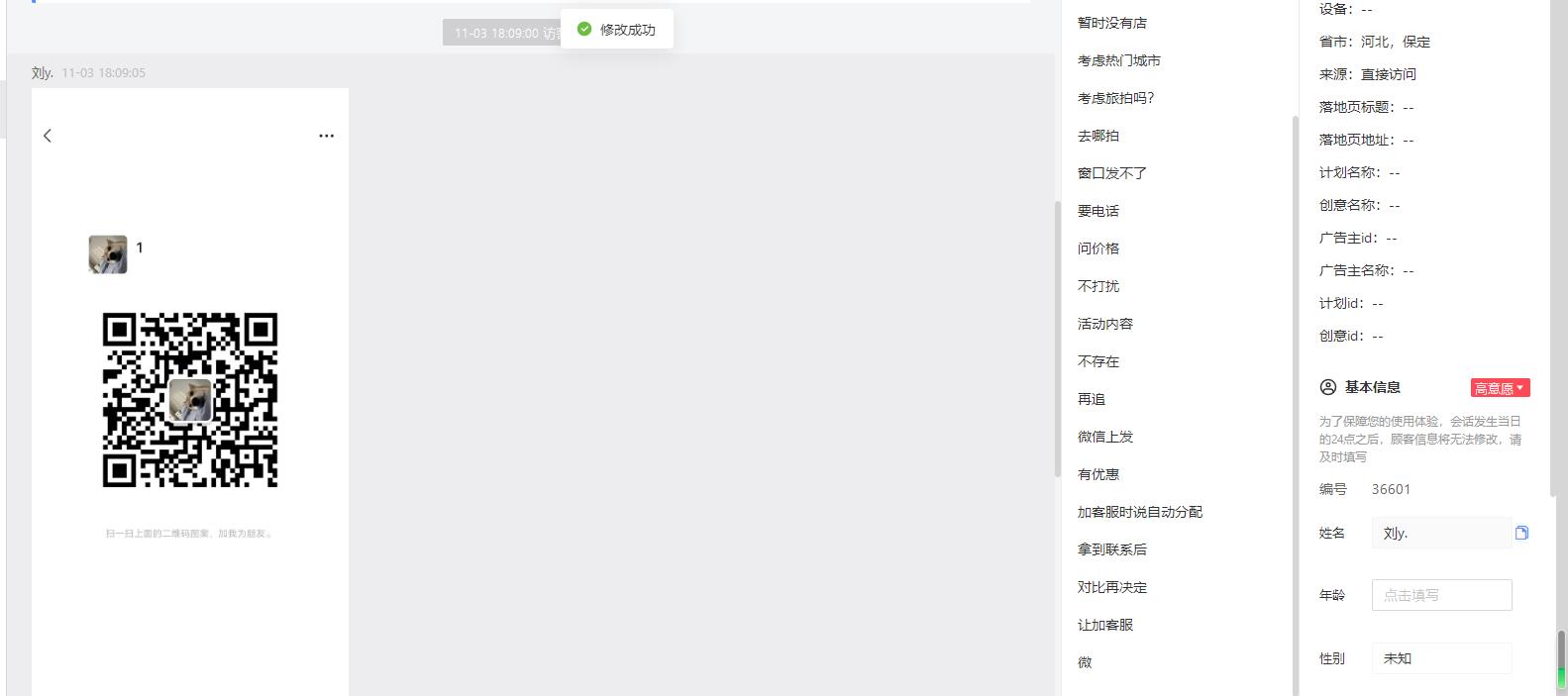
Task: Click the 修改成功 toast text
Action: (x=628, y=30)
